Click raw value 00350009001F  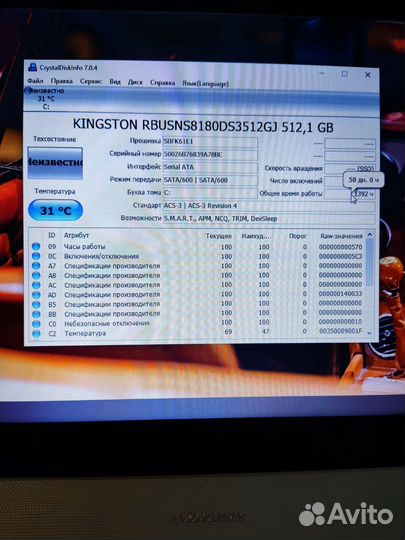pyautogui.click(x=340, y=331)
